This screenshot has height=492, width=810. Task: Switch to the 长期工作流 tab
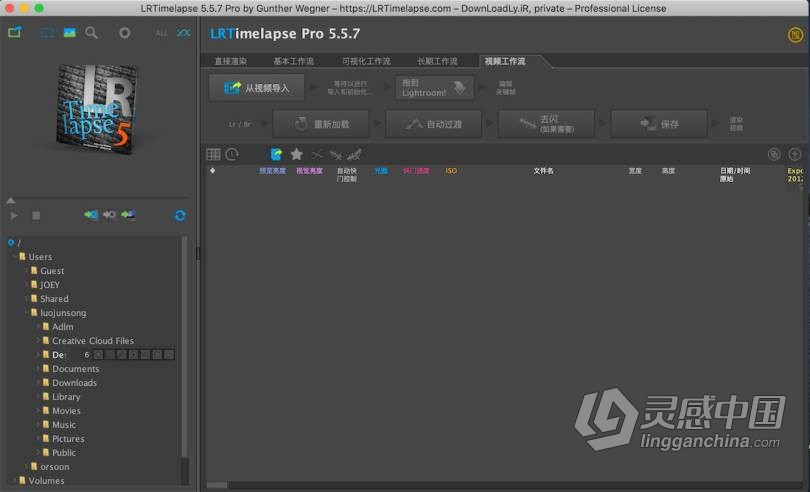(437, 61)
